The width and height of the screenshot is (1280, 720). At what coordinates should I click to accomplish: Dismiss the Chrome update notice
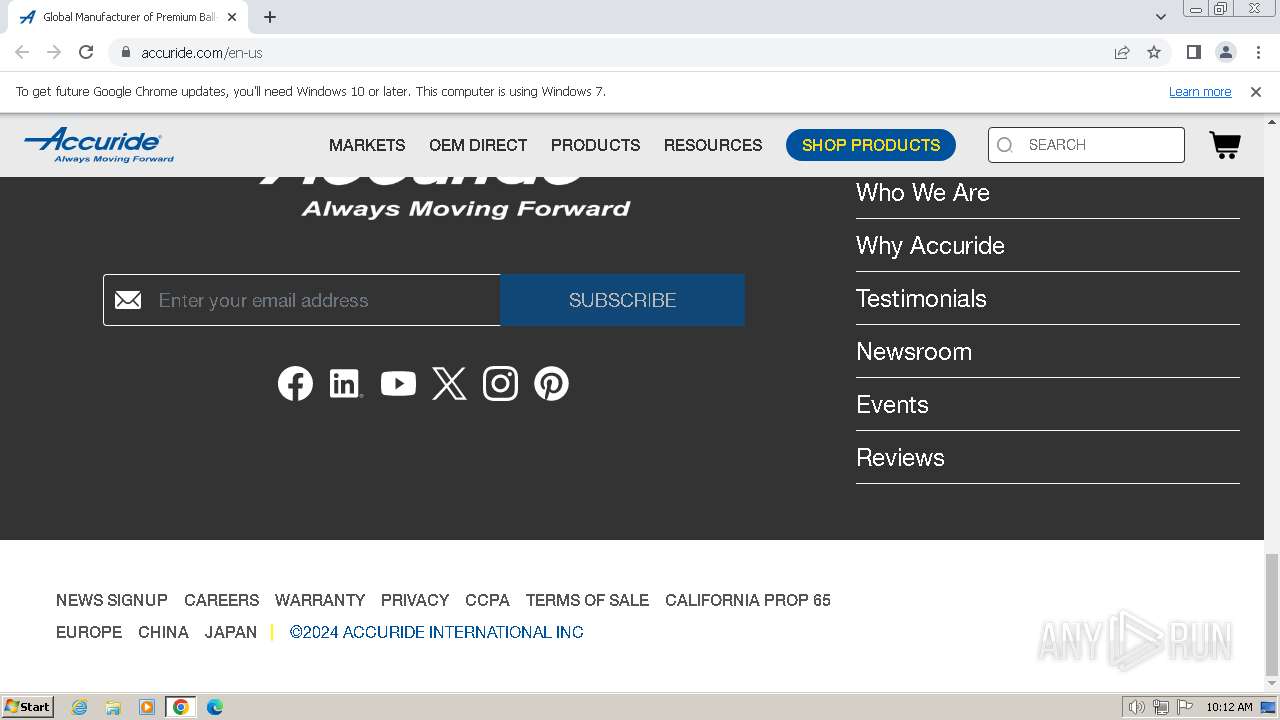tap(1256, 91)
